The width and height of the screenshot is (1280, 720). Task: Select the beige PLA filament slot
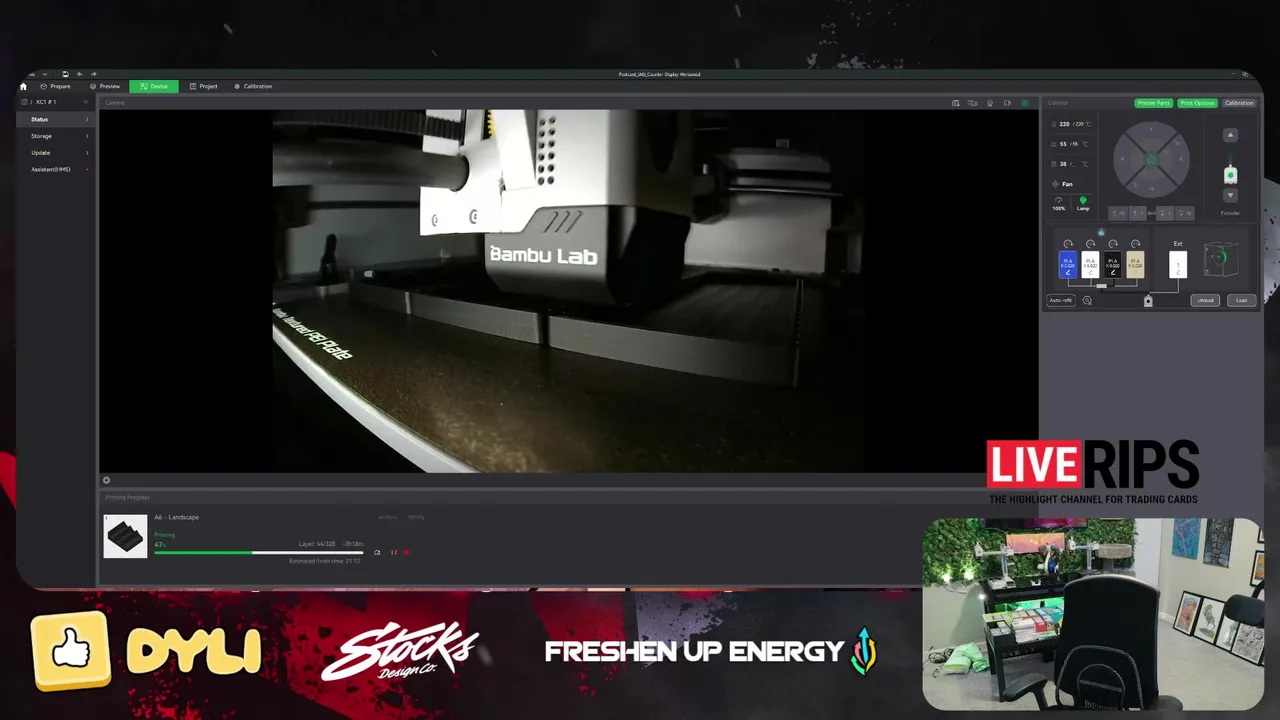point(1135,264)
